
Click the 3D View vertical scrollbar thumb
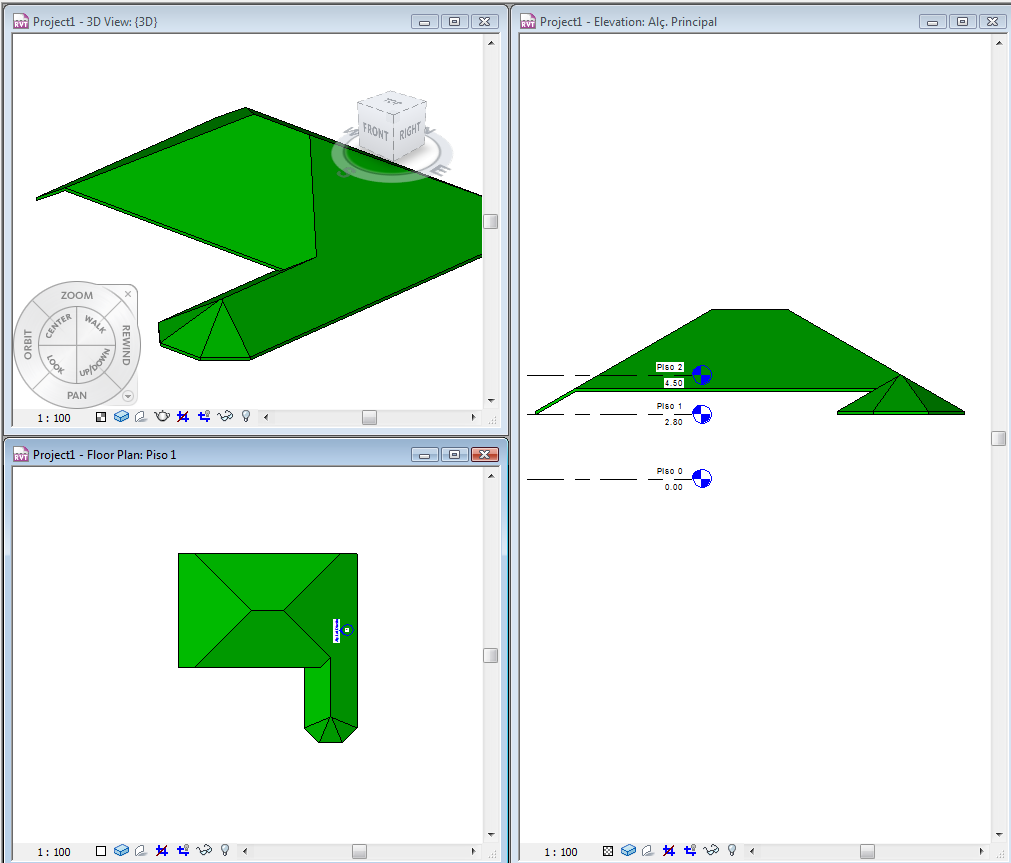tap(491, 221)
